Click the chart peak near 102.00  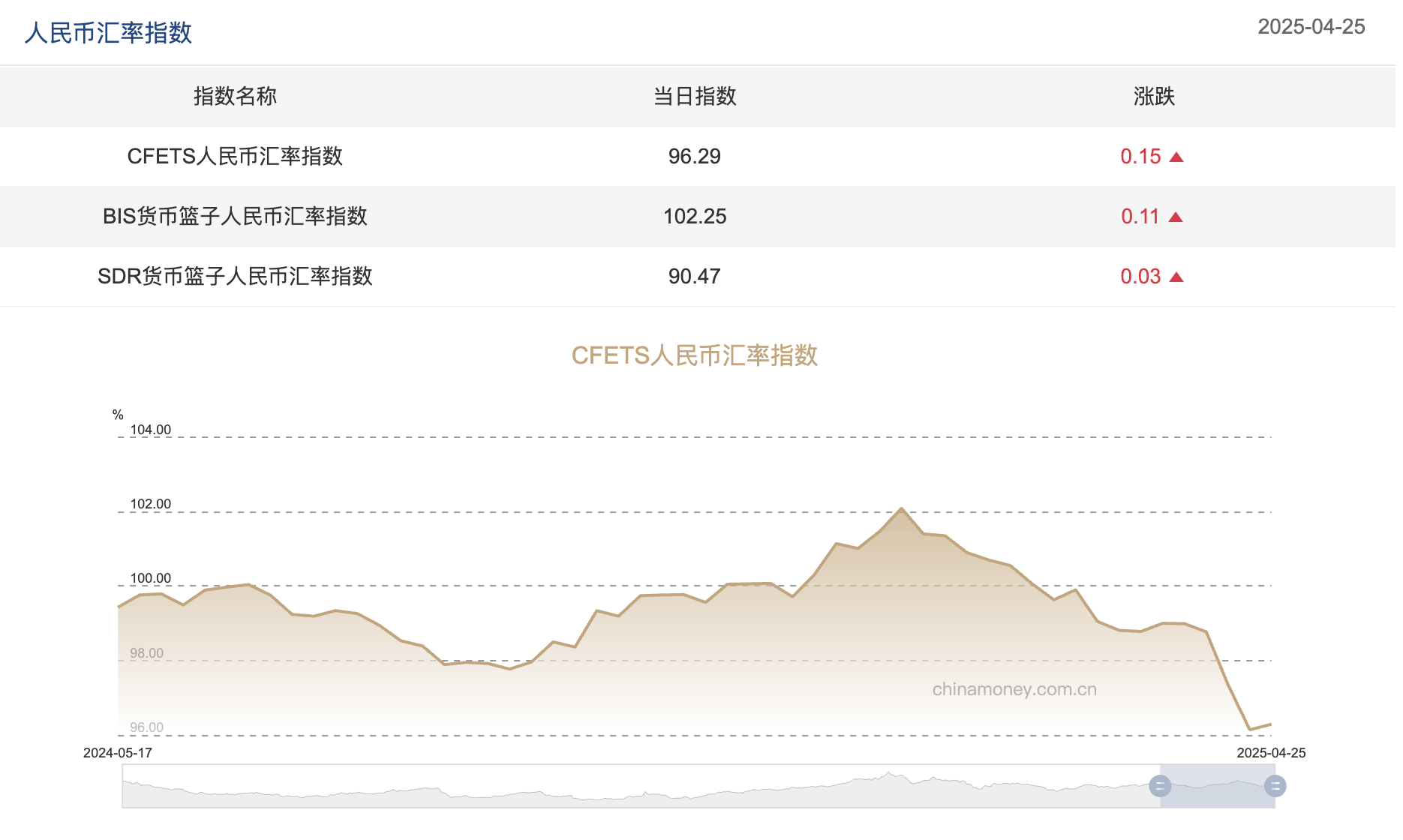(901, 508)
